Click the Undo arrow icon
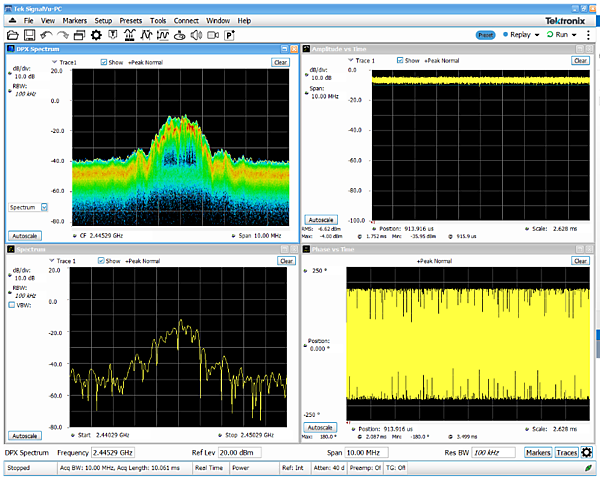This screenshot has width=600, height=480. tap(46, 35)
